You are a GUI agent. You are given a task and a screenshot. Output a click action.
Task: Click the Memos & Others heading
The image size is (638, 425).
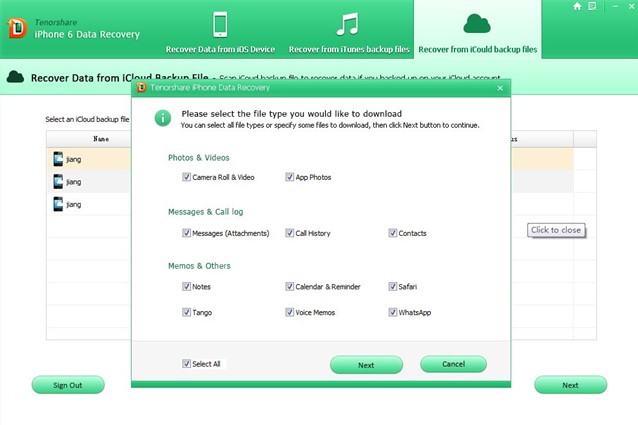pos(199,266)
